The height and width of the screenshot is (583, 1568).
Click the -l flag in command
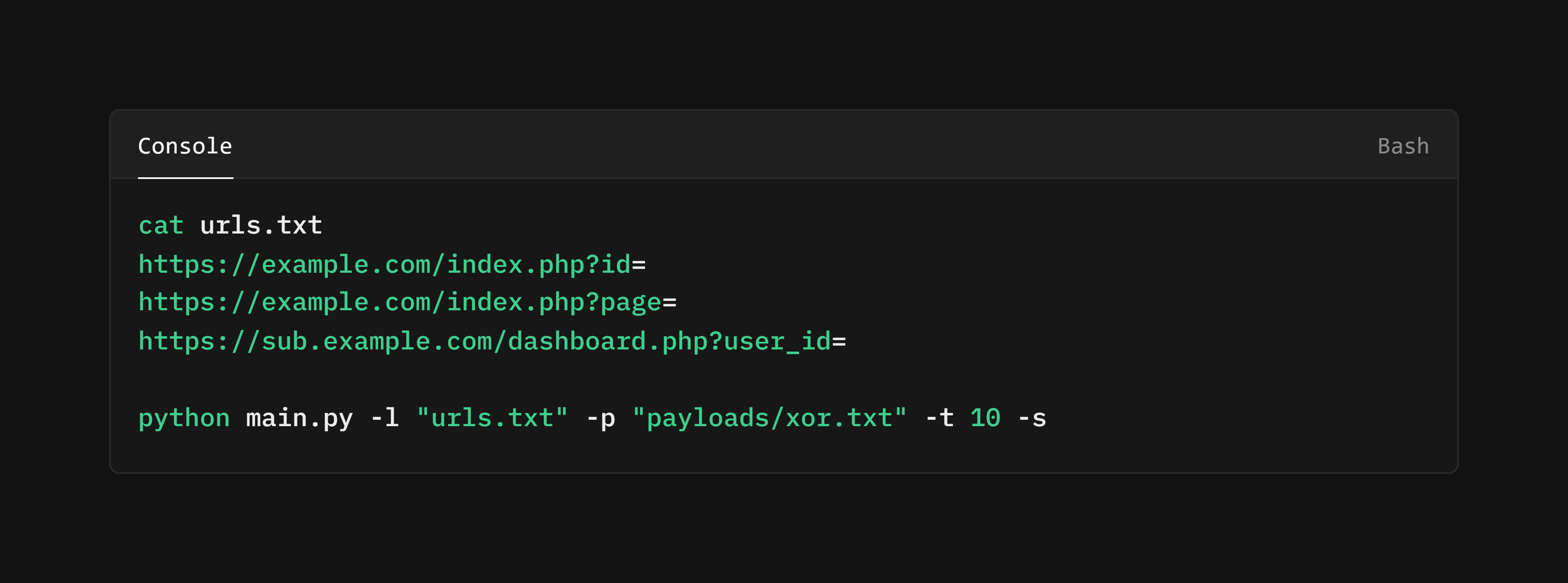click(385, 418)
